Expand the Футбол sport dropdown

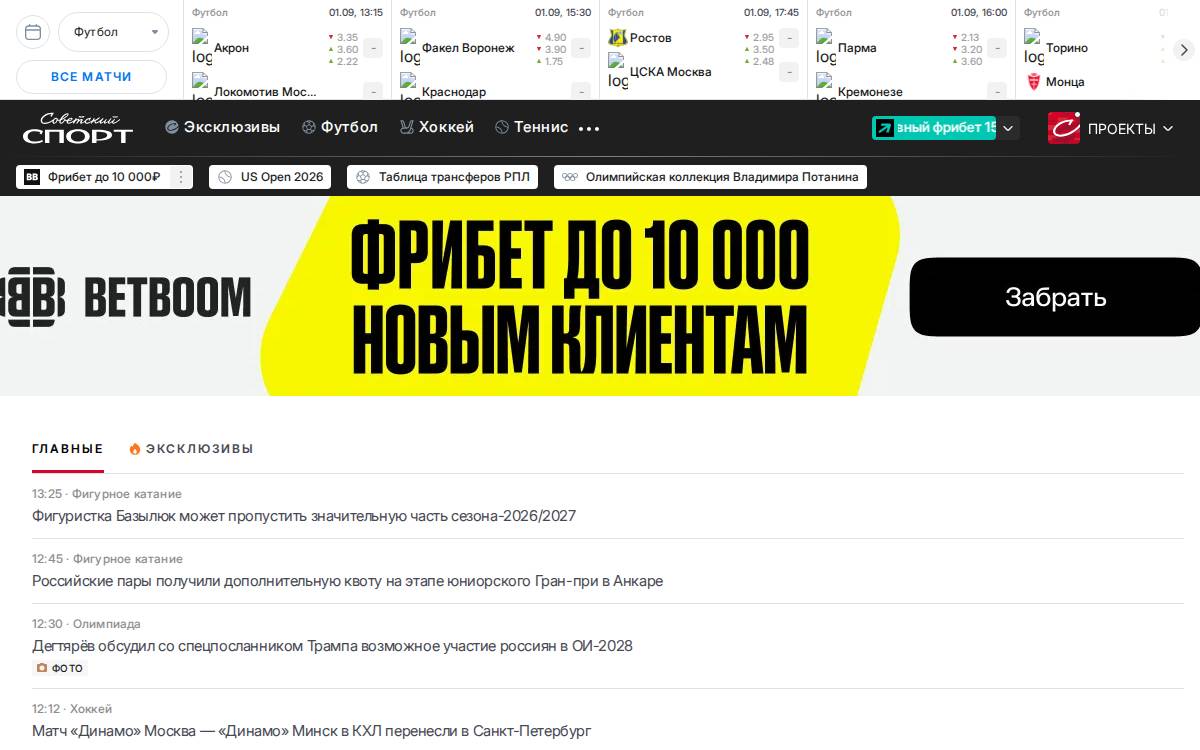(x=113, y=32)
